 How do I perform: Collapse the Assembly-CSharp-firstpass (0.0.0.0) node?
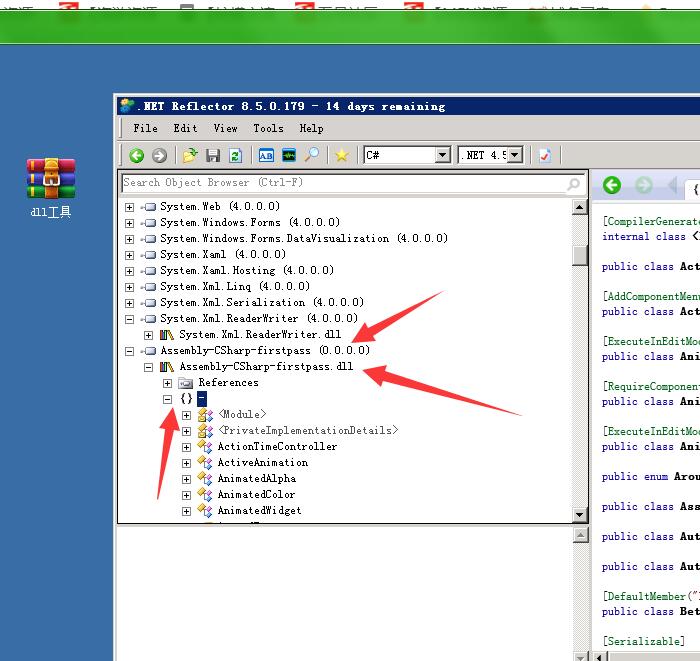(x=130, y=351)
